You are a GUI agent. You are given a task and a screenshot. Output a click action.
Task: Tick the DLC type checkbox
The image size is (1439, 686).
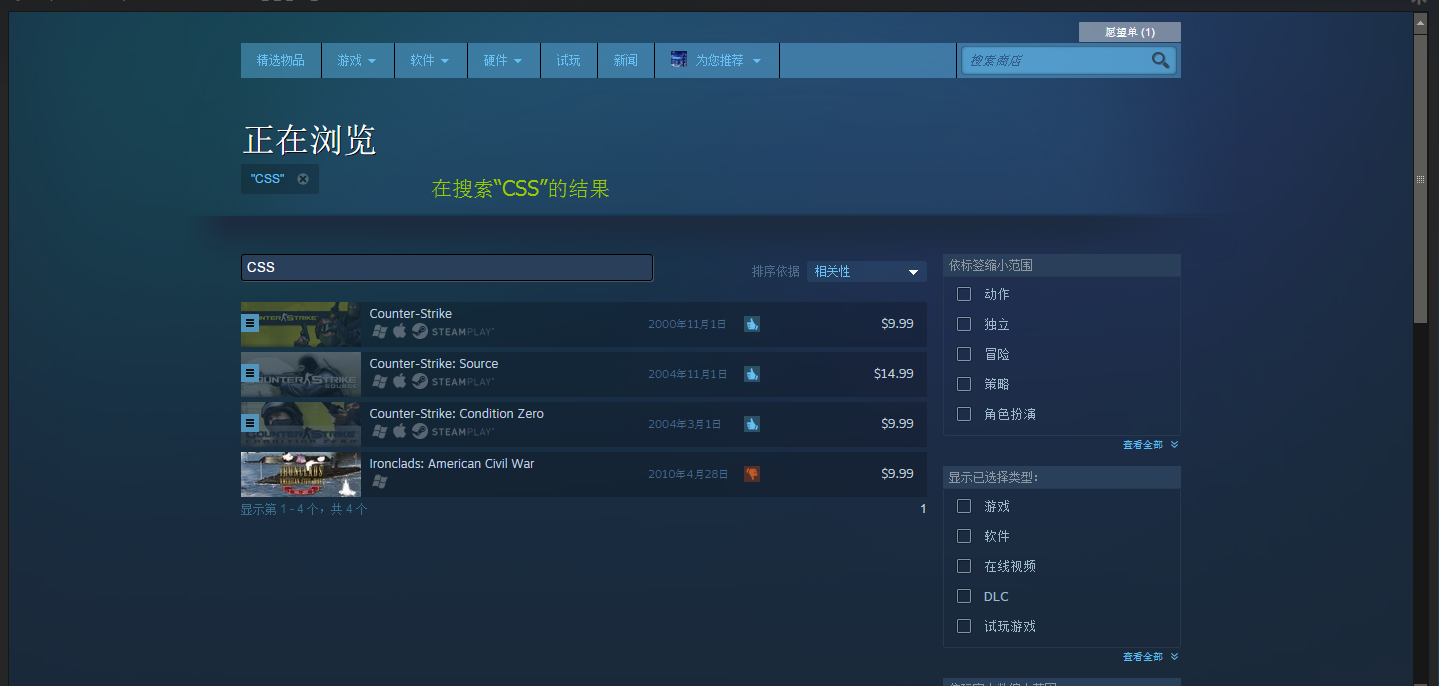pos(964,596)
